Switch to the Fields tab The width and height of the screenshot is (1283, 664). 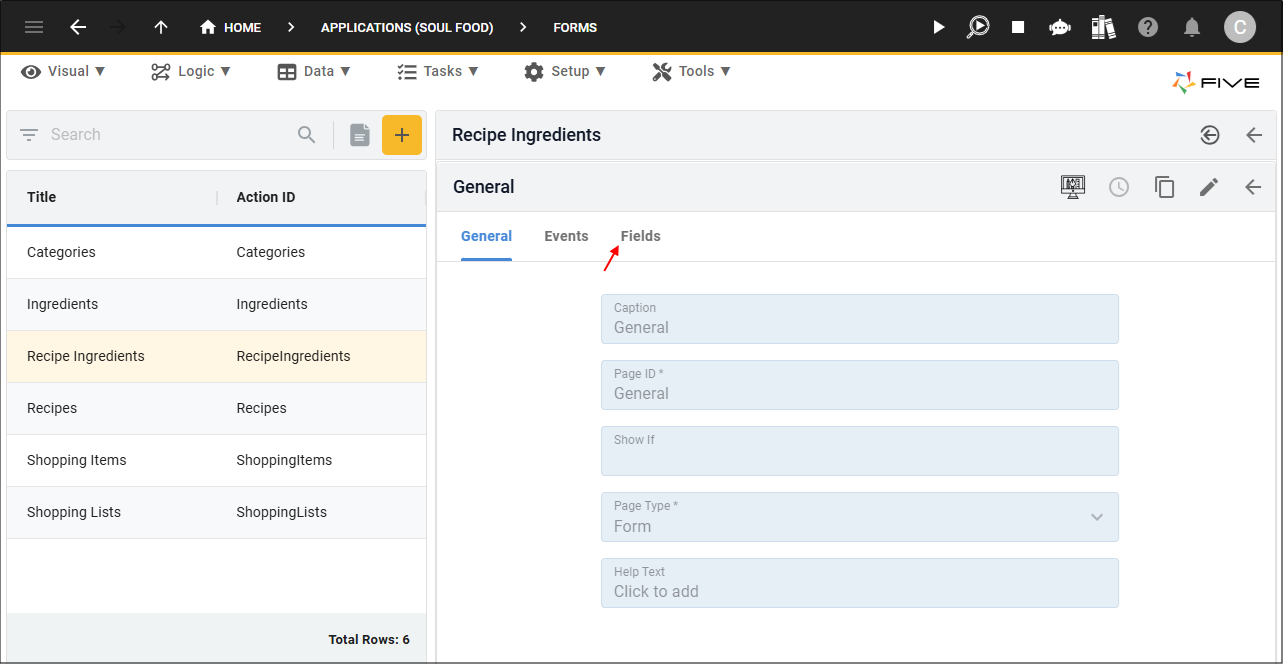point(640,236)
